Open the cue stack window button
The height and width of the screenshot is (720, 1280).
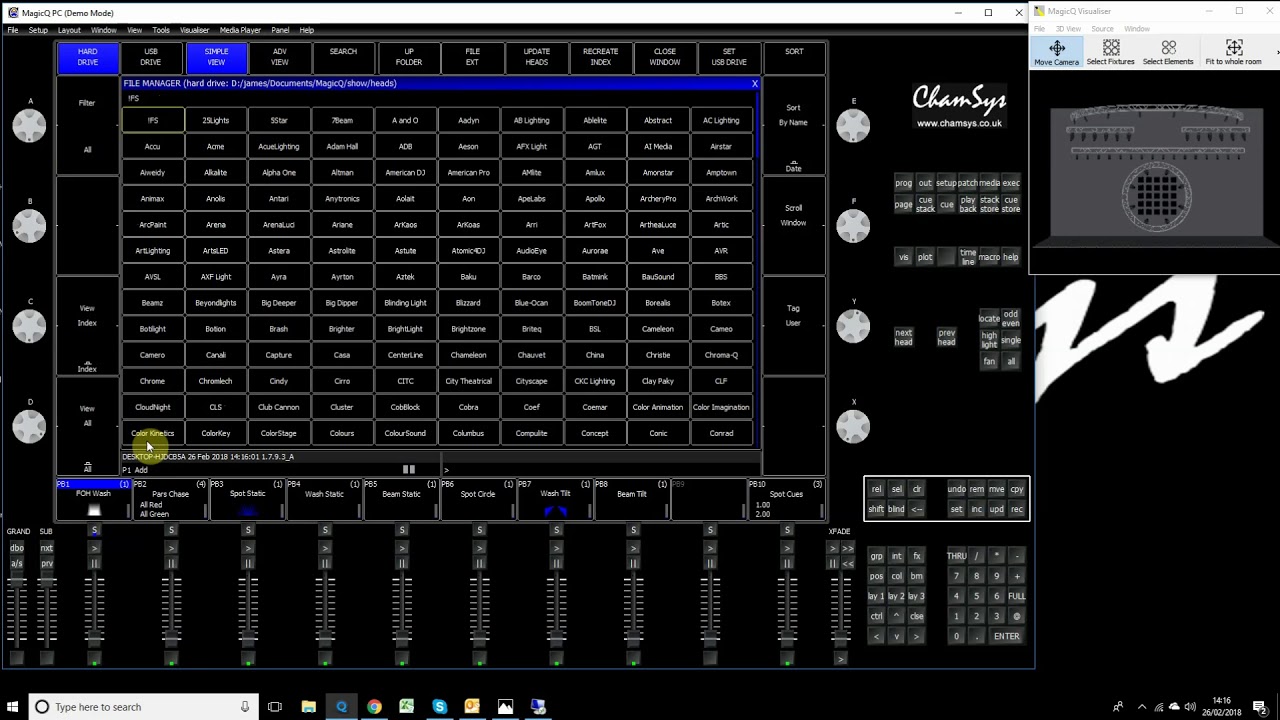pos(925,205)
